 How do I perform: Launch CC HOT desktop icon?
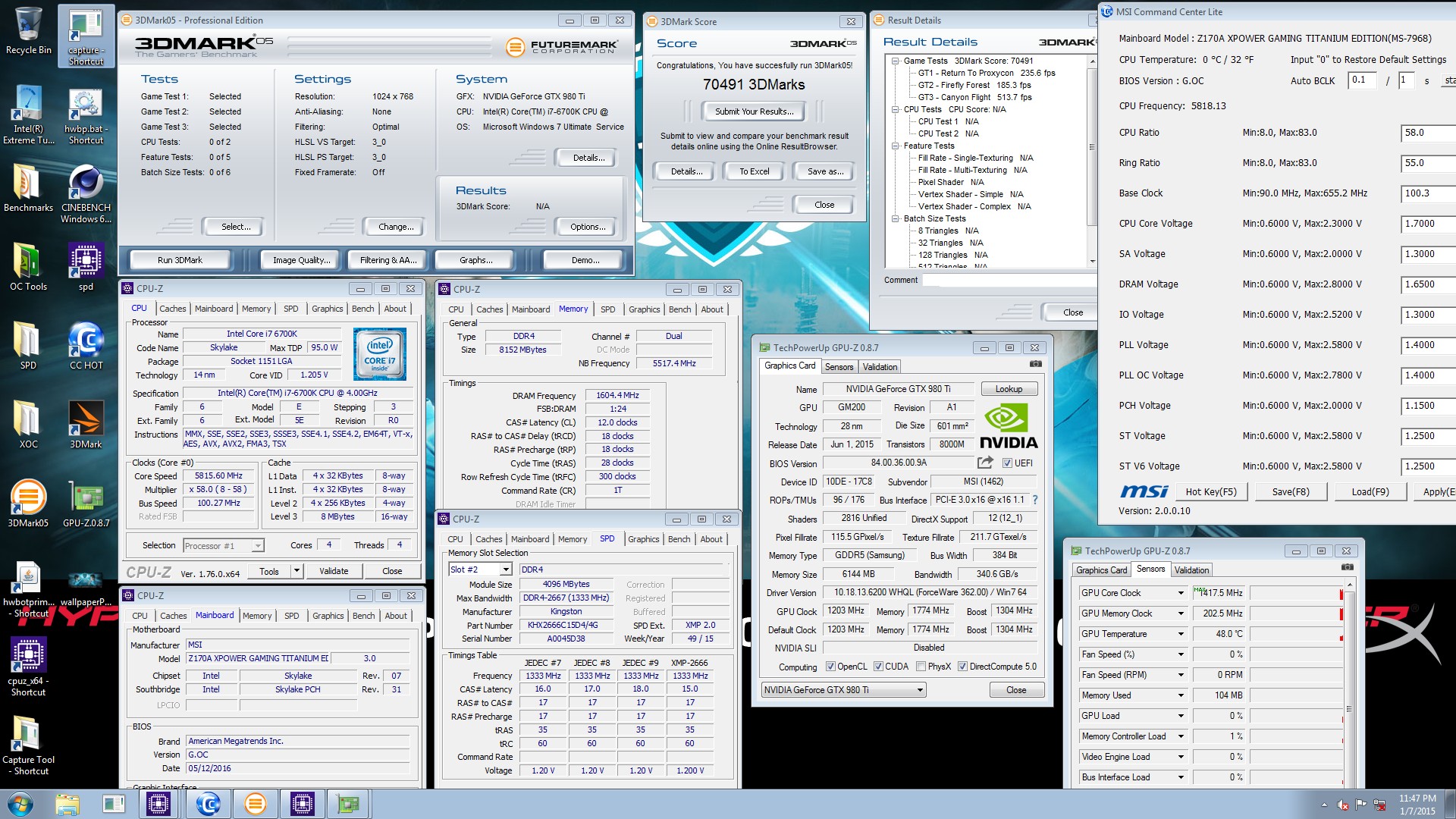click(x=86, y=345)
